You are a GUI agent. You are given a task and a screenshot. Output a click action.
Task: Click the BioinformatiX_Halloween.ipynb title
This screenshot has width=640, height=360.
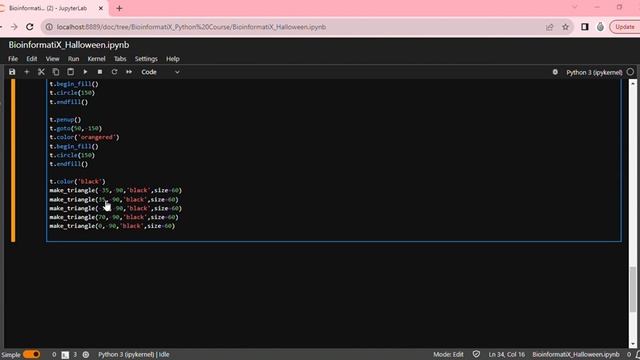click(69, 45)
